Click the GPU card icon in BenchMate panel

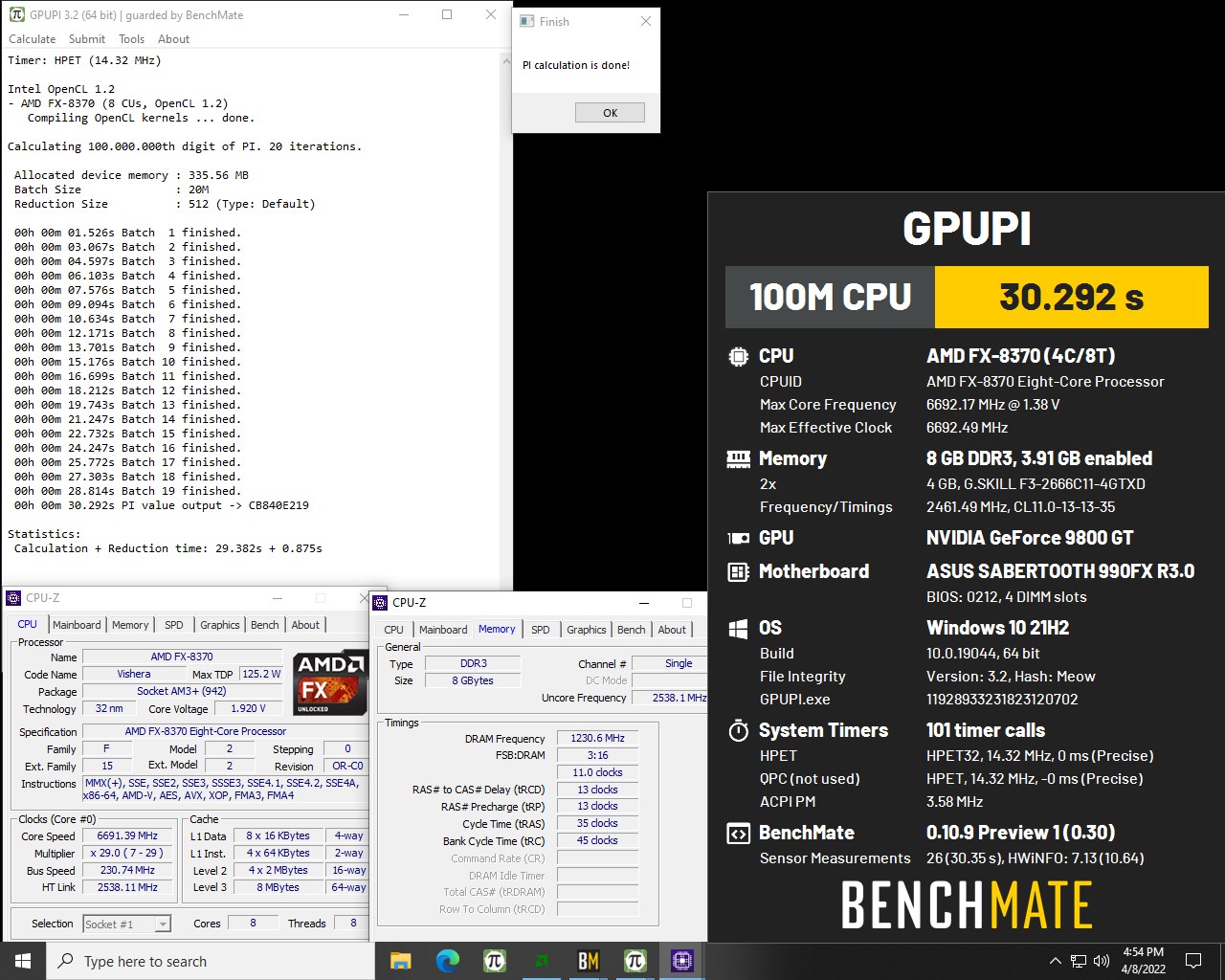(x=738, y=538)
